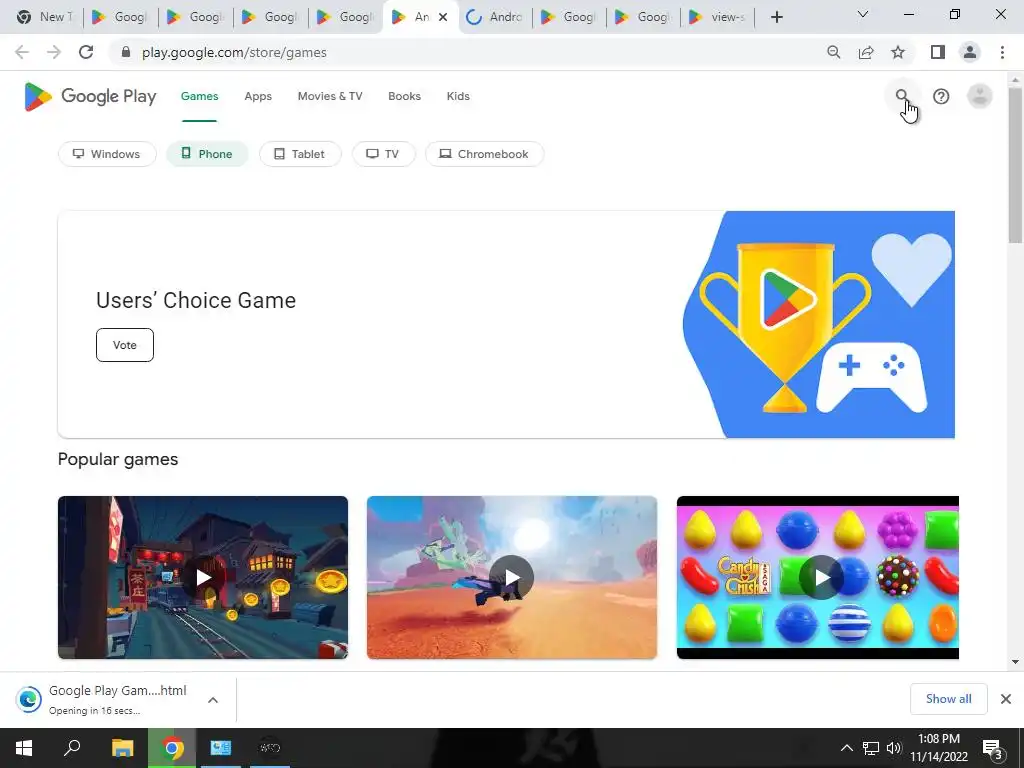The height and width of the screenshot is (768, 1024).
Task: Click the Vote button
Action: [125, 345]
